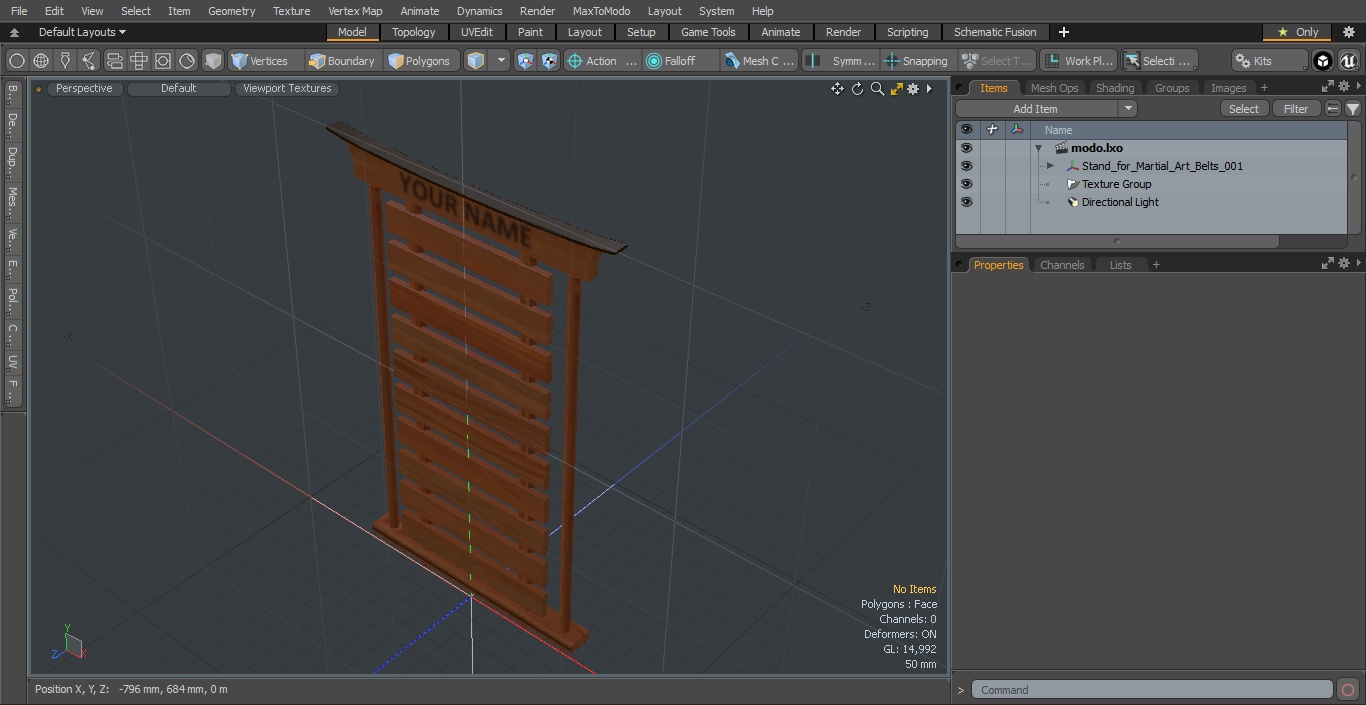
Task: Click the first blue cube axis icon
Action: 526,61
